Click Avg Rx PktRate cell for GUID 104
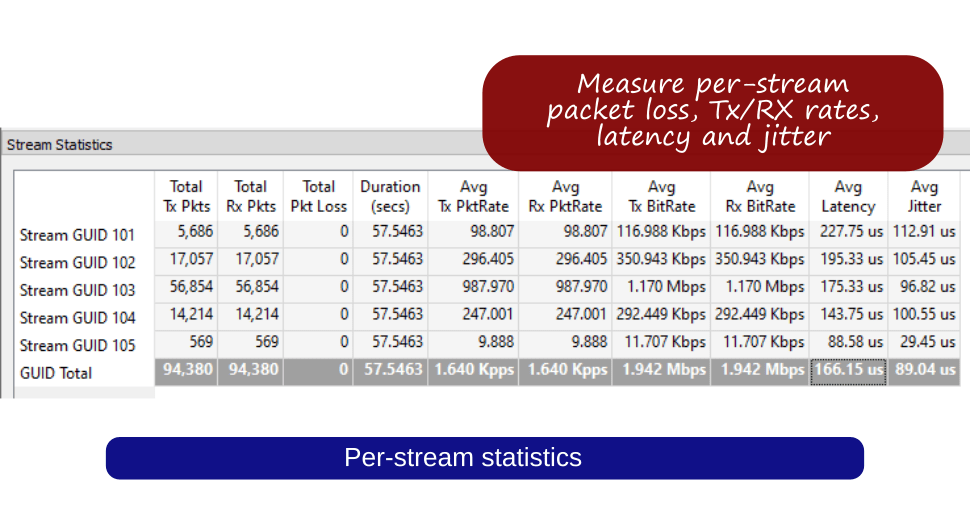The image size is (970, 526). pos(565,316)
